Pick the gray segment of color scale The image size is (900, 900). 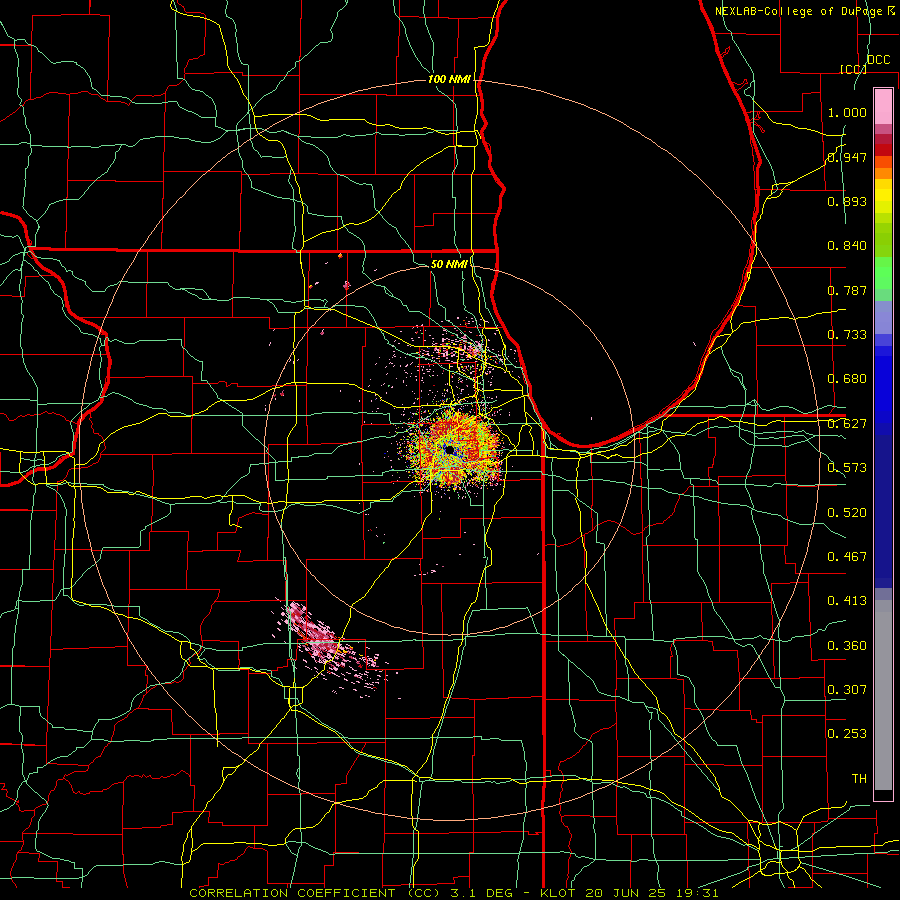[x=883, y=695]
